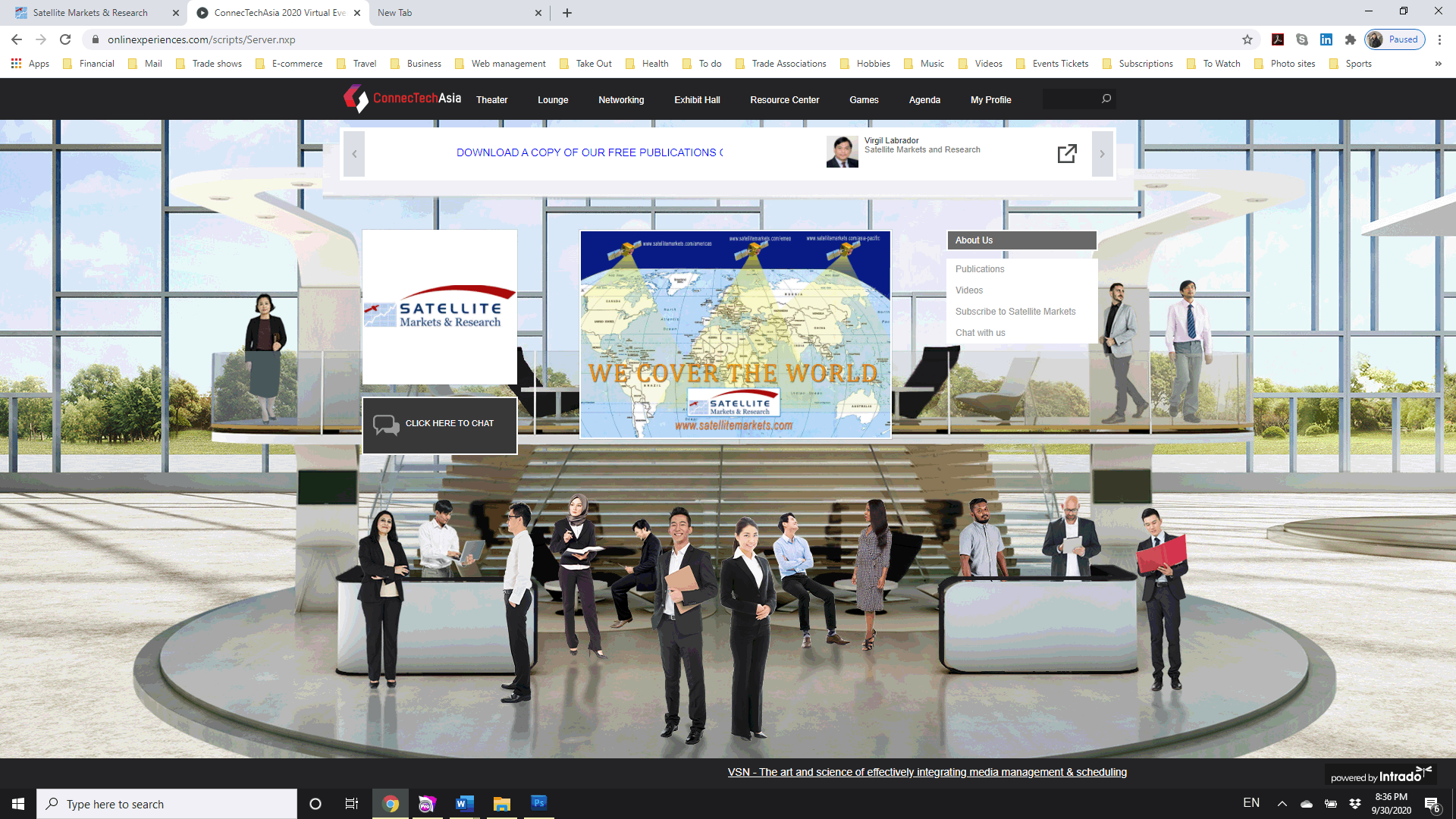Open the Exhibit Hall menu item
The image size is (1456, 819).
pos(697,99)
